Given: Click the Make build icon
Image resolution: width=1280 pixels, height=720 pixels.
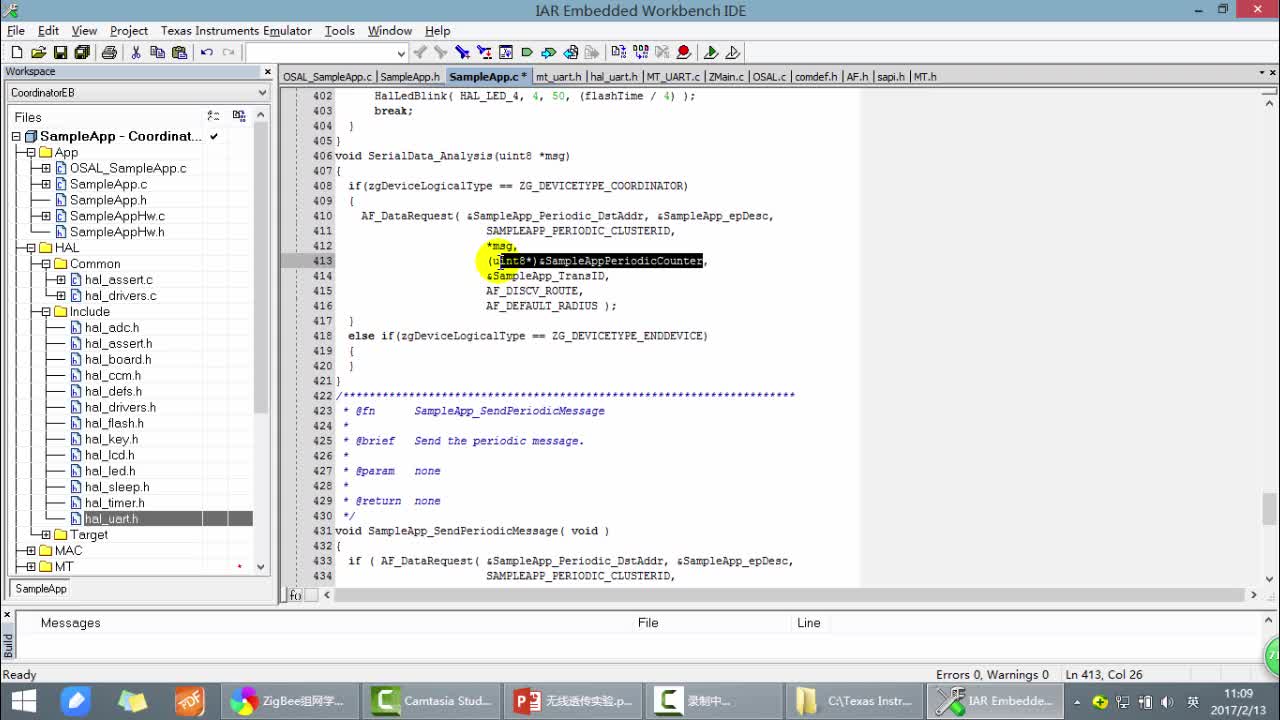Looking at the screenshot, I should point(640,52).
